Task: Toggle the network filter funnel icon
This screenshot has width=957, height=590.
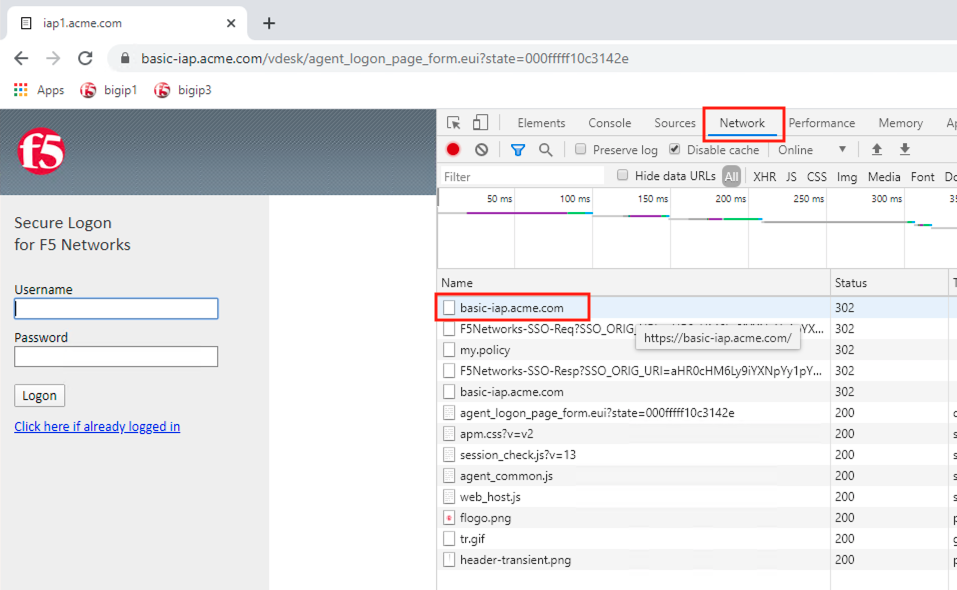Action: click(x=518, y=149)
